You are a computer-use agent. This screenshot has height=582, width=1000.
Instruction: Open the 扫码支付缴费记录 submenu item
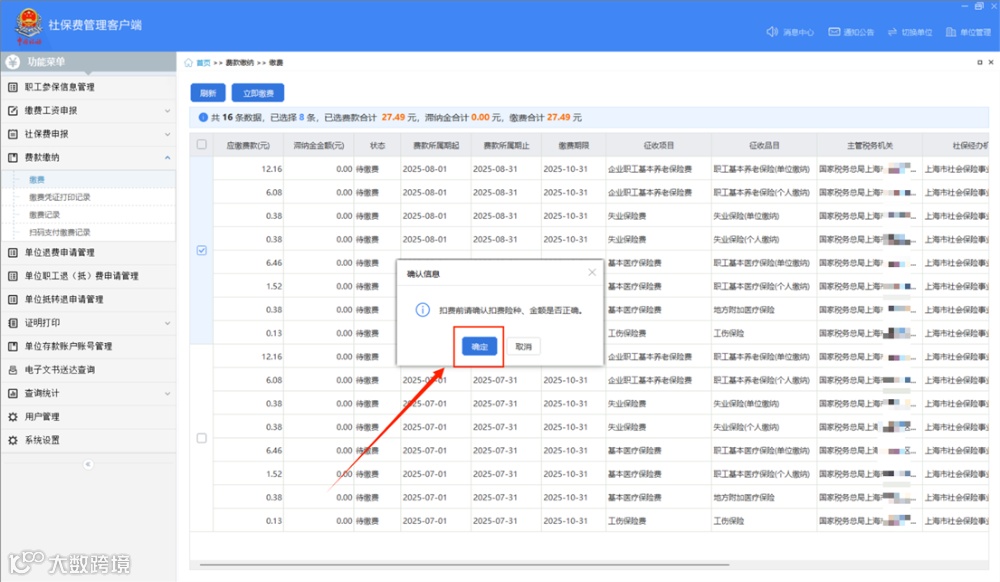60,232
